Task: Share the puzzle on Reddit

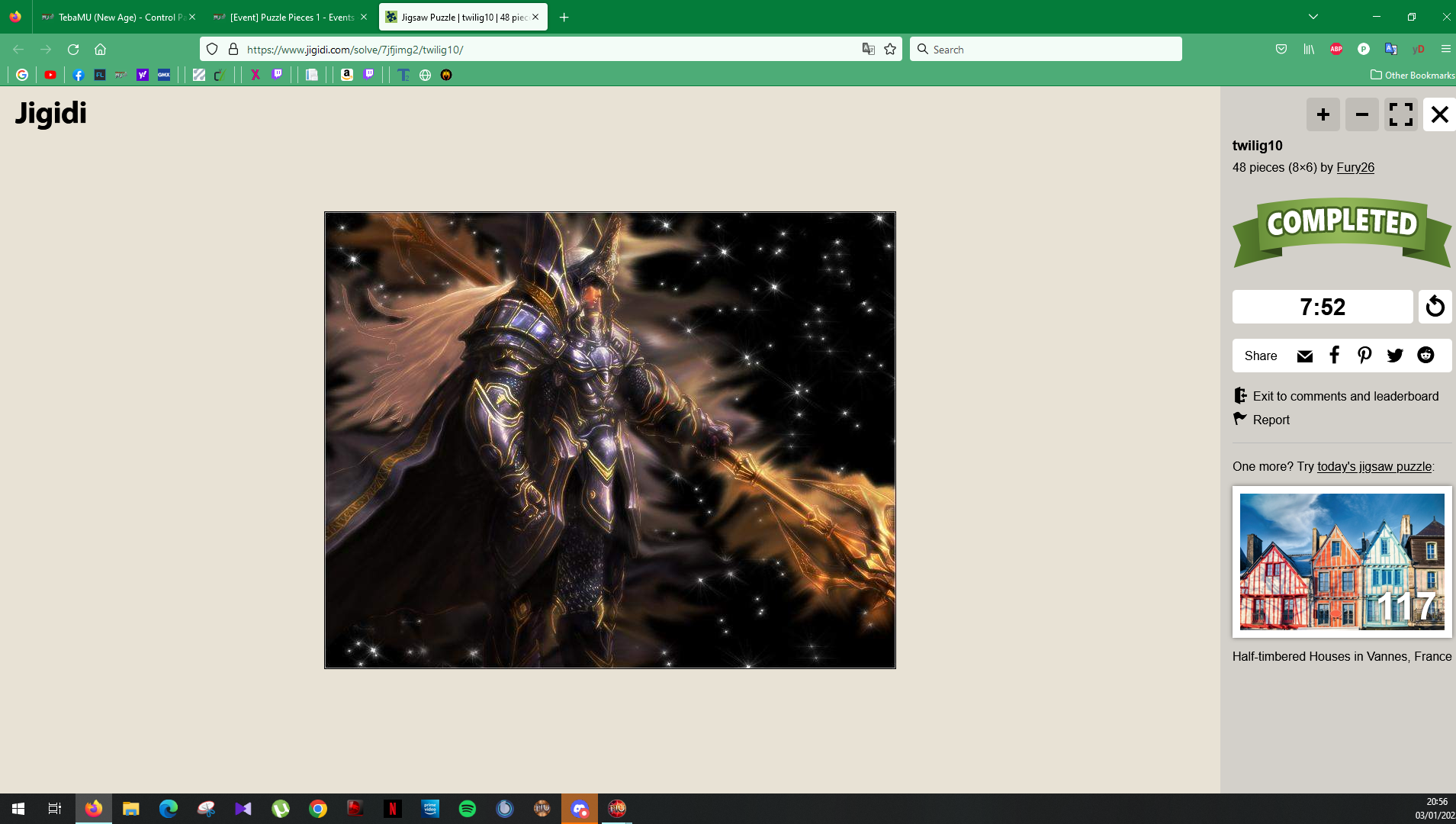Action: pos(1425,356)
